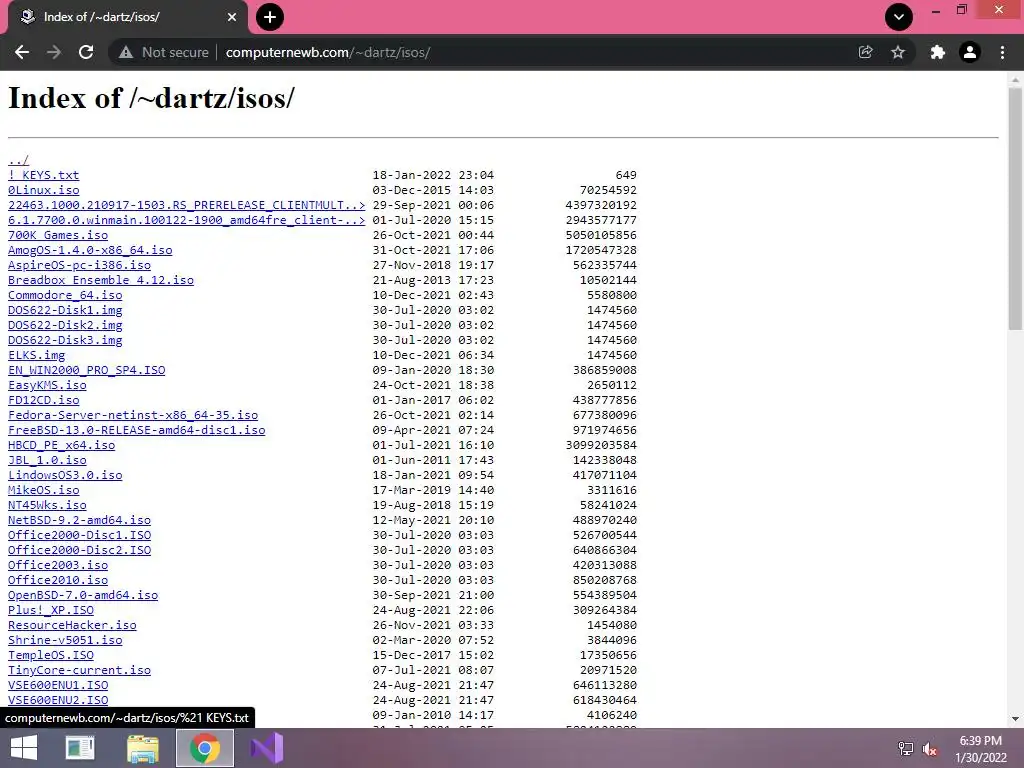Click FreeBSD-13.0-RELEASE-amd64-disc1.iso link
1024x768 pixels.
[136, 430]
